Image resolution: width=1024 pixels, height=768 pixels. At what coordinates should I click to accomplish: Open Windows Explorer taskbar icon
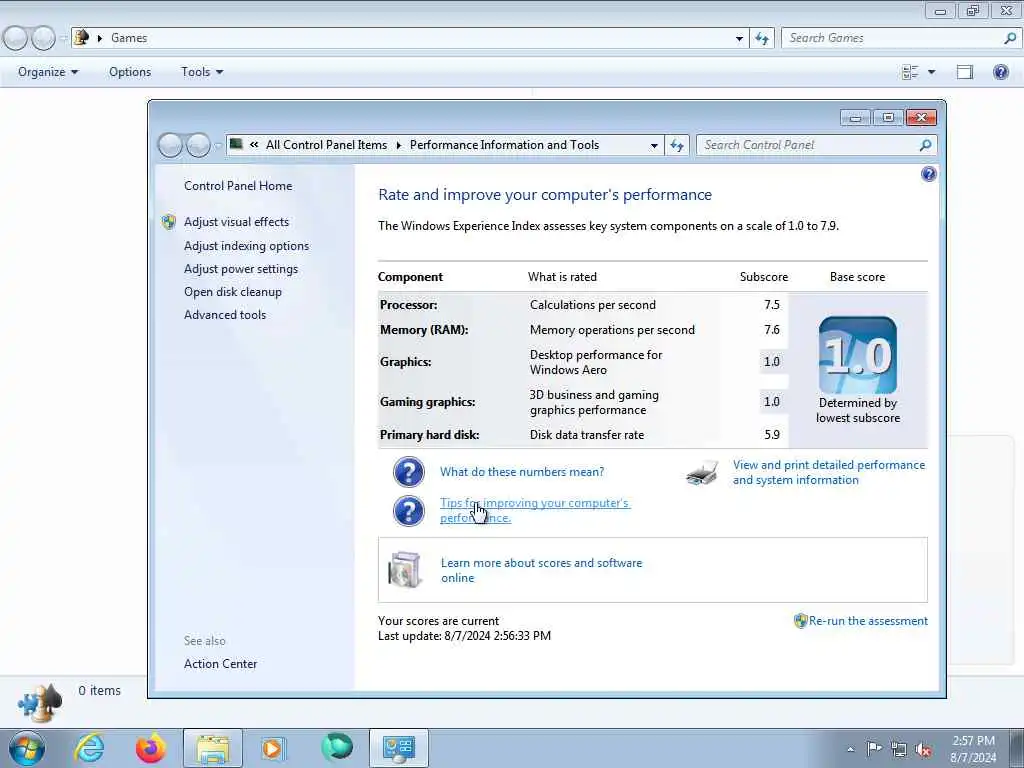point(213,748)
